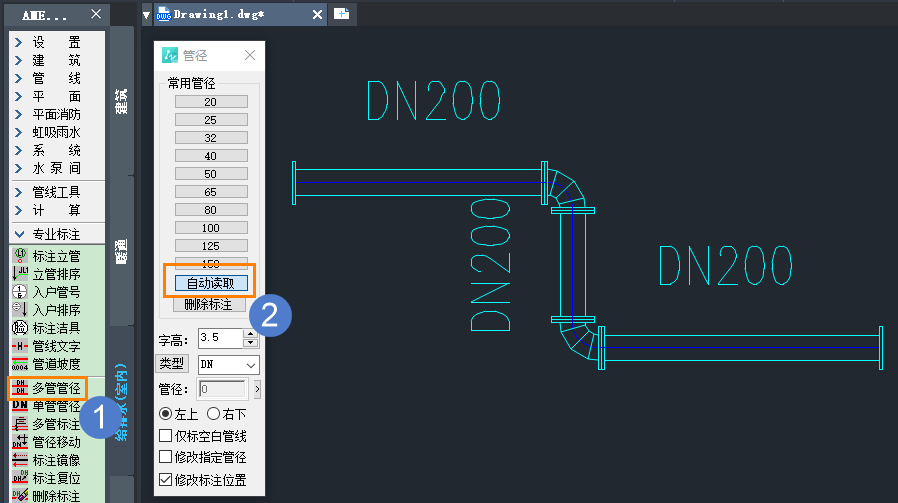Choose pipe diameter 50 button
This screenshot has height=503, width=898.
(211, 174)
